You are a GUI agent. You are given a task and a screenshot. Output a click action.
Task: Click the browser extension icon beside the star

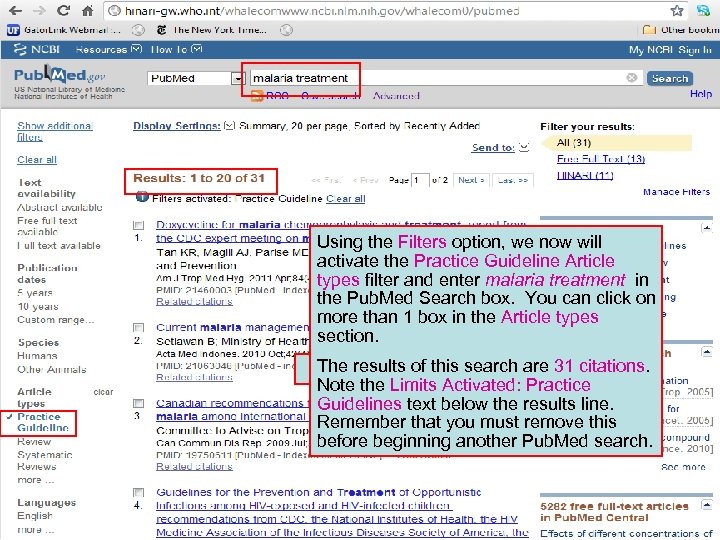tap(703, 11)
